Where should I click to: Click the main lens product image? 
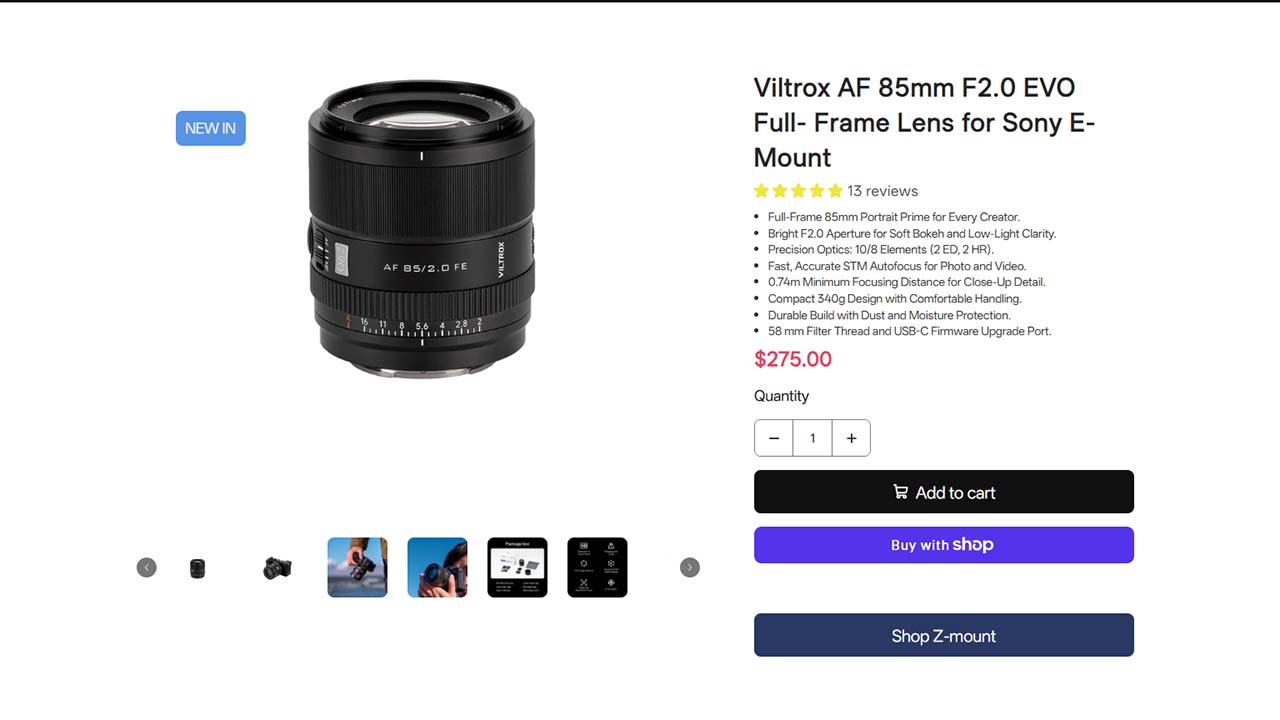pos(421,228)
